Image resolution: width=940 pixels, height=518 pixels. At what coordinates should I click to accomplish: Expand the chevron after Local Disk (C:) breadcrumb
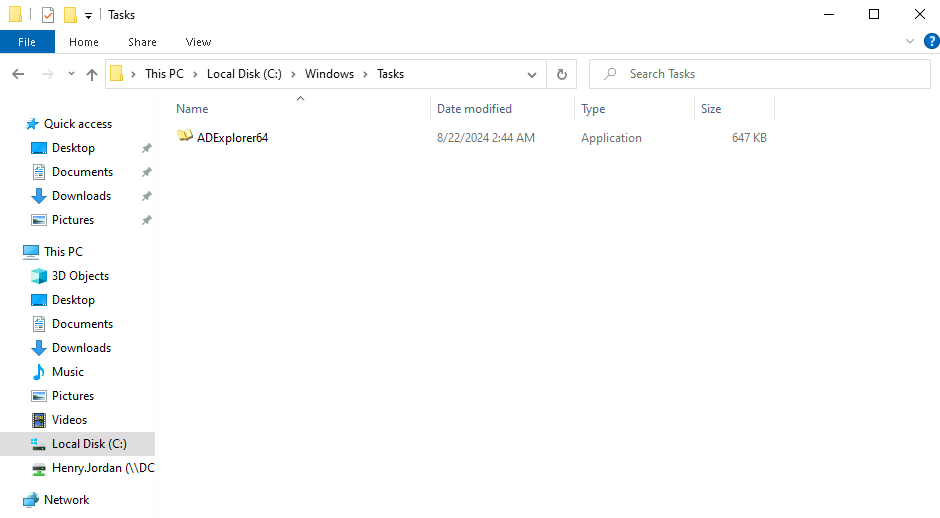coord(293,74)
